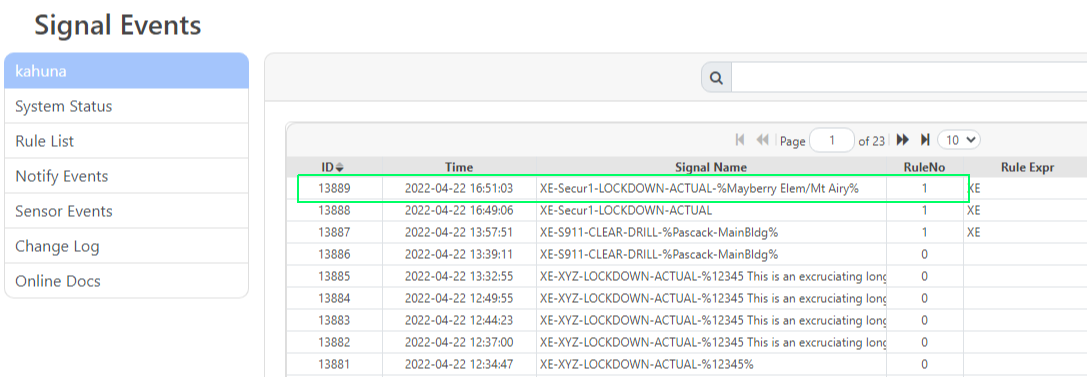Click the RuleNo column header
This screenshot has height=377, width=1087.
pyautogui.click(x=924, y=167)
